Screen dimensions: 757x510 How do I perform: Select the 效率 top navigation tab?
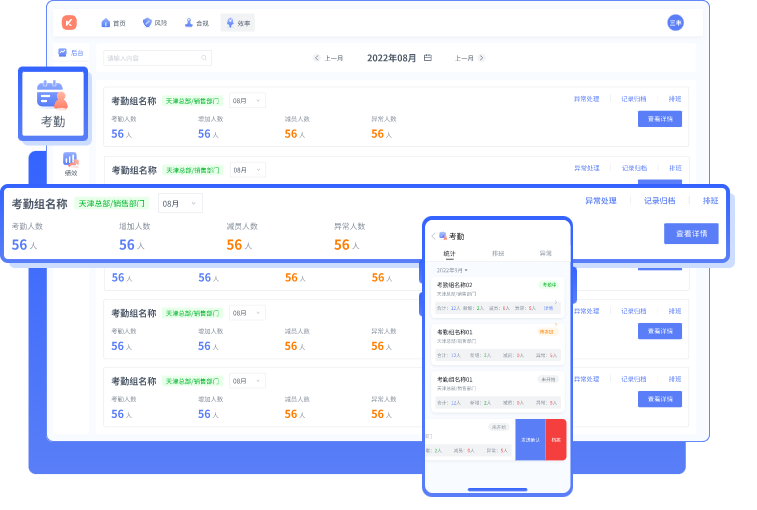237,22
